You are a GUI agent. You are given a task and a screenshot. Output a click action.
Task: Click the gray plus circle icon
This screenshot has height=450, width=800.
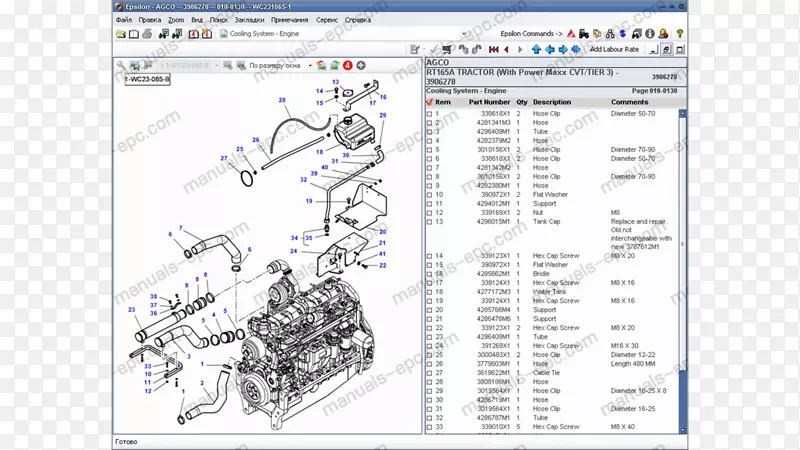[361, 65]
